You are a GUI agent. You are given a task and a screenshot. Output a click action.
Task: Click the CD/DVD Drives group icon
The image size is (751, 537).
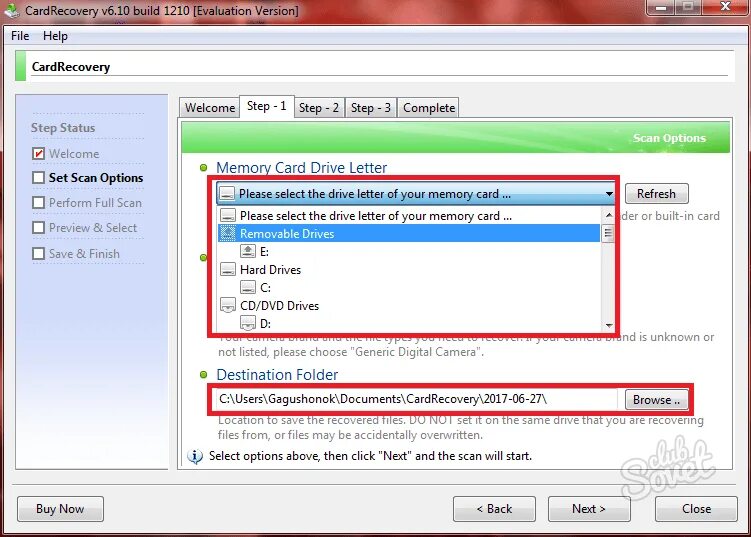click(228, 305)
